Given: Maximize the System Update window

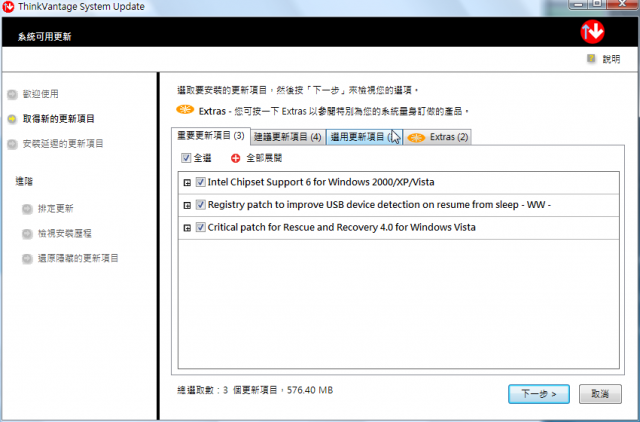Looking at the screenshot, I should (x=597, y=4).
